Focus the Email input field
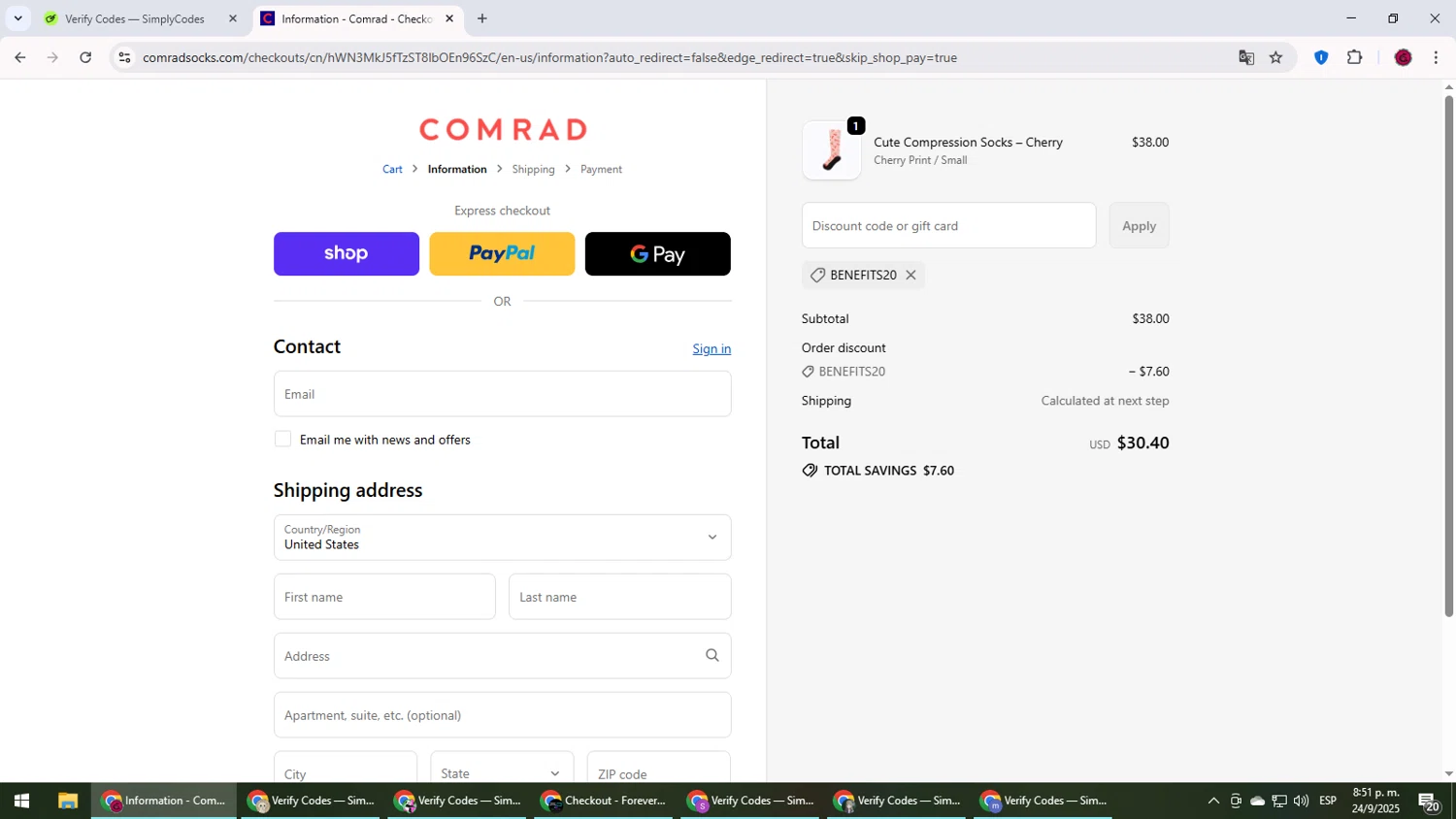Viewport: 1456px width, 819px height. [x=503, y=394]
